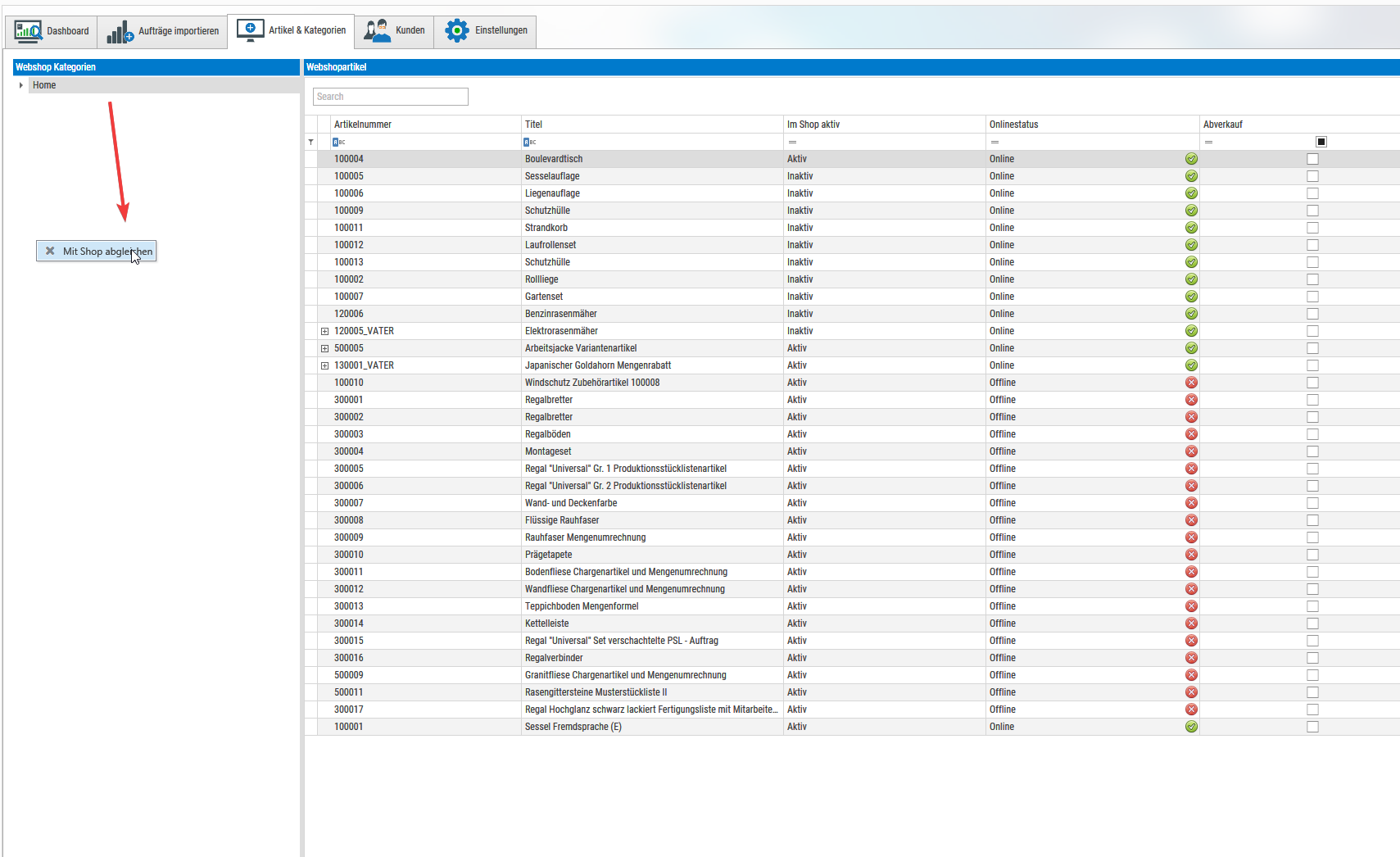Click the Search input field
Image resolution: width=1400 pixels, height=857 pixels.
[391, 97]
